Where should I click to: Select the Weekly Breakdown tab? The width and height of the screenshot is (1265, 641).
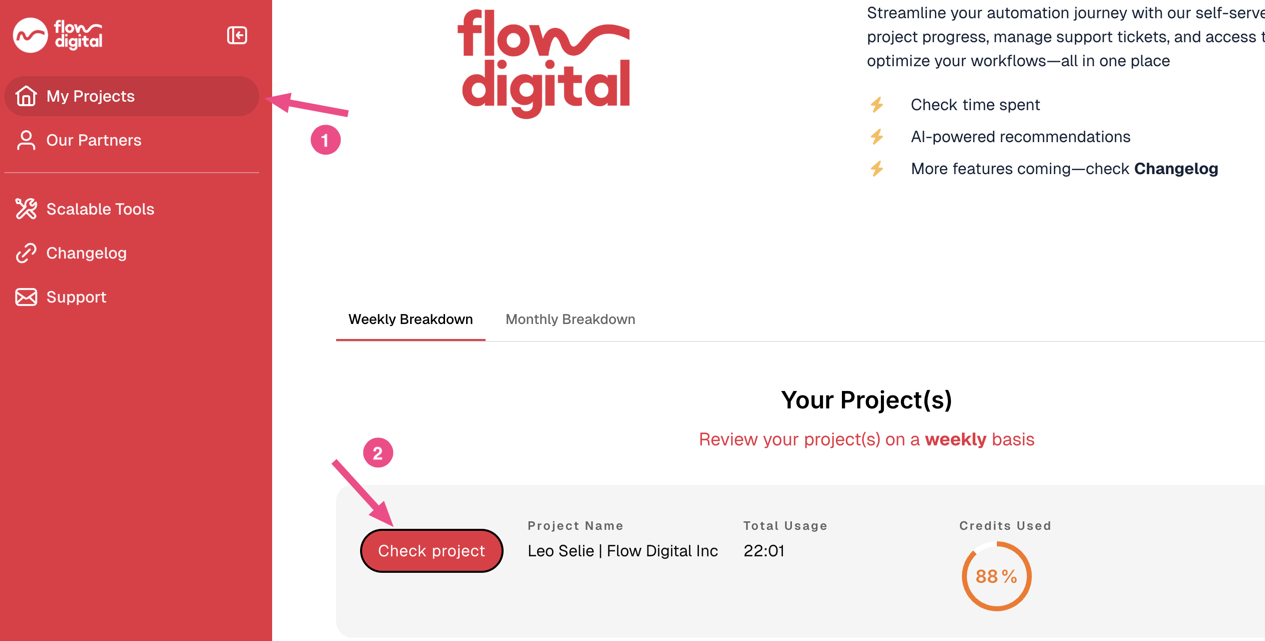pyautogui.click(x=410, y=320)
